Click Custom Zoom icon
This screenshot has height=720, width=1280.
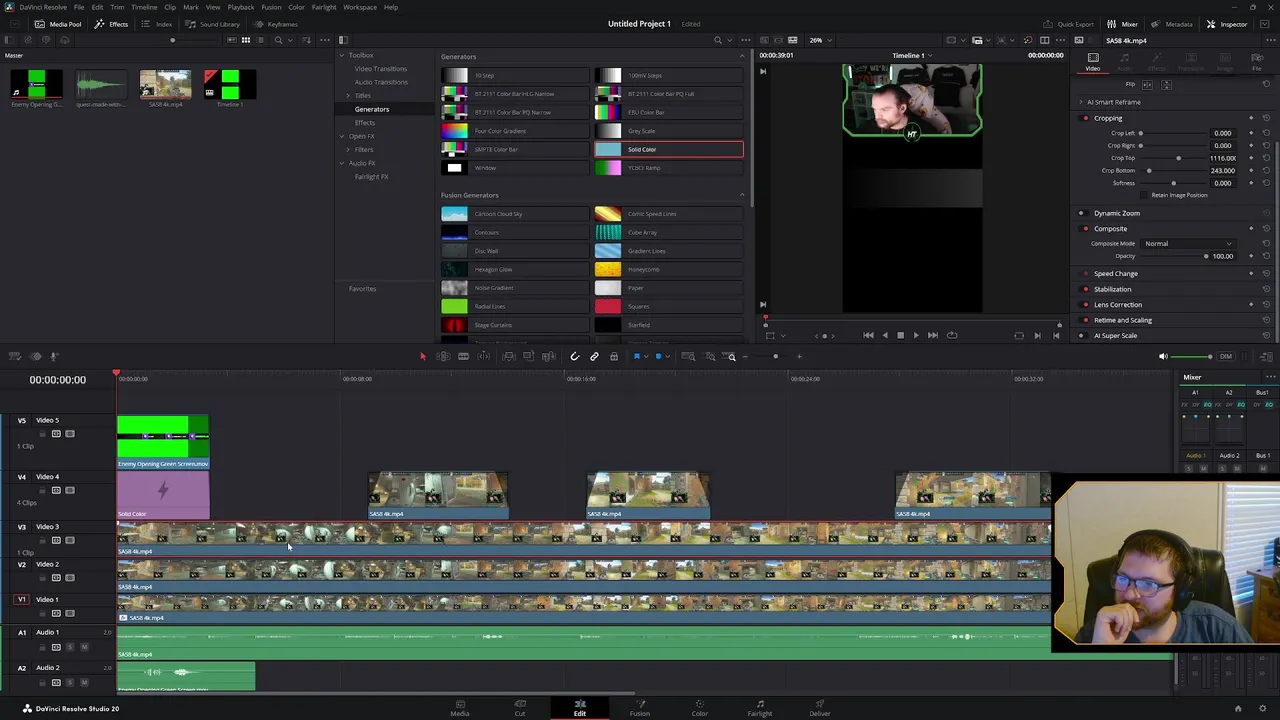click(731, 356)
